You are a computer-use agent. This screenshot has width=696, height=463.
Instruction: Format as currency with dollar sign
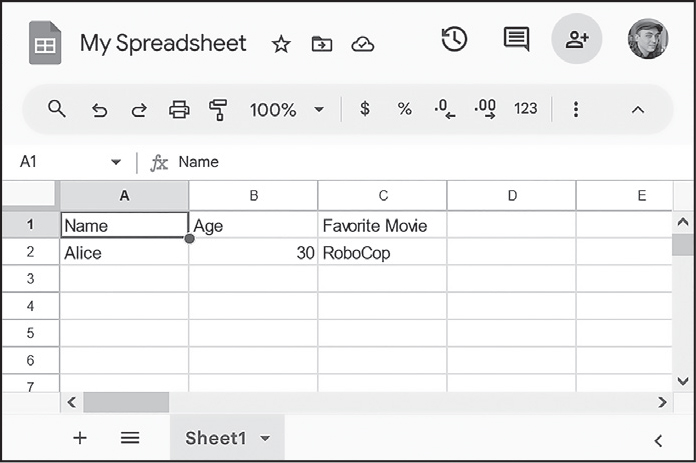(365, 109)
